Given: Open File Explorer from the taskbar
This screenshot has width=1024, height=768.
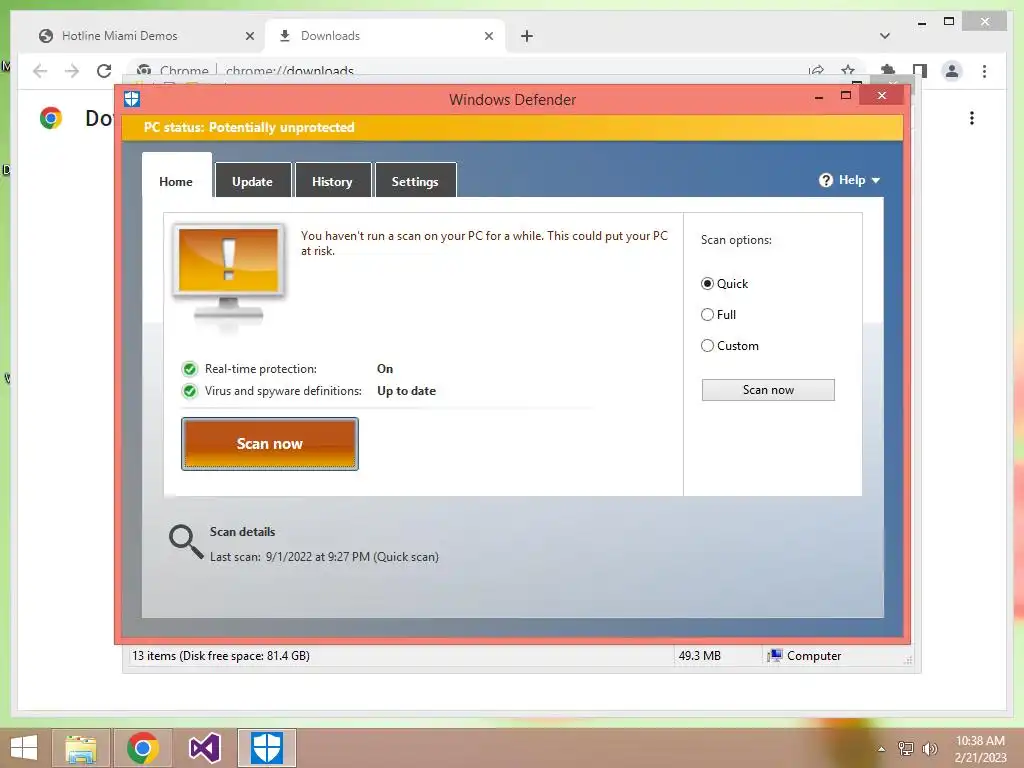Looking at the screenshot, I should pos(80,748).
